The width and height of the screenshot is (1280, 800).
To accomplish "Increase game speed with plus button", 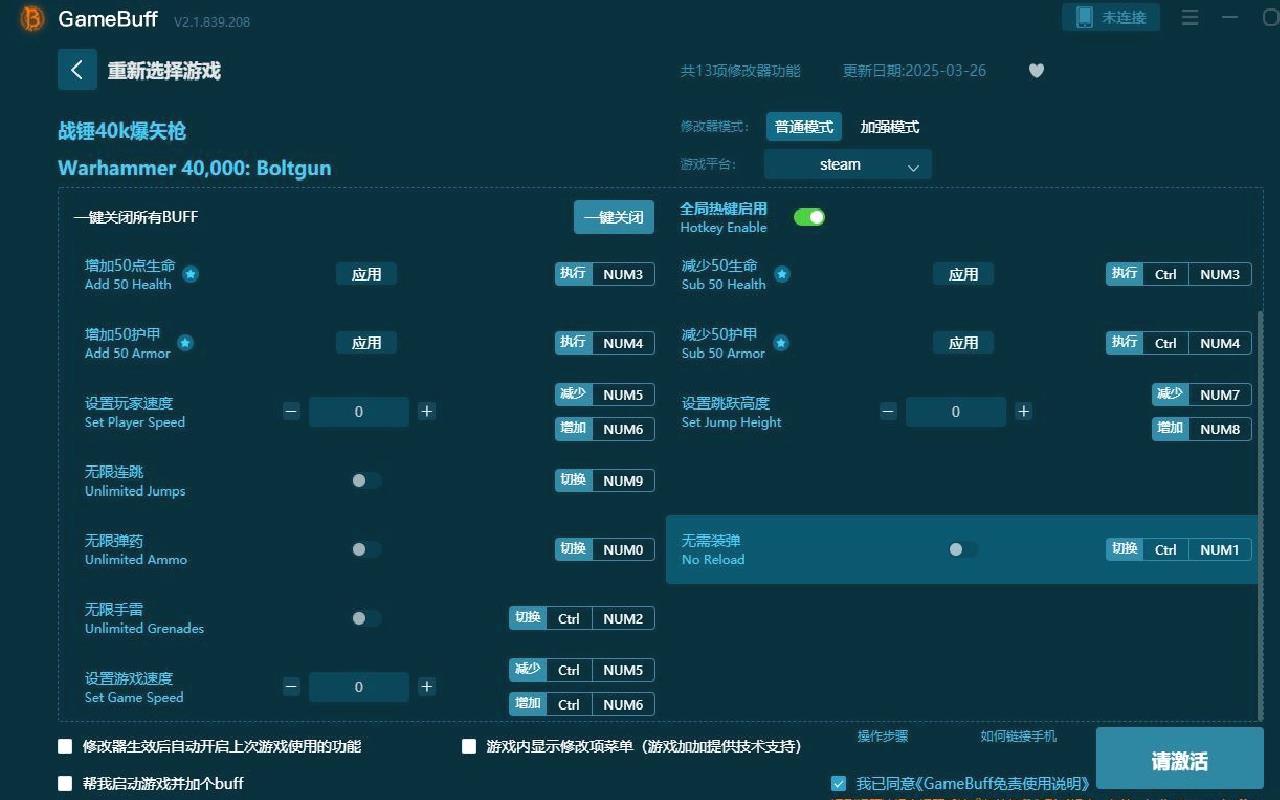I will (426, 686).
